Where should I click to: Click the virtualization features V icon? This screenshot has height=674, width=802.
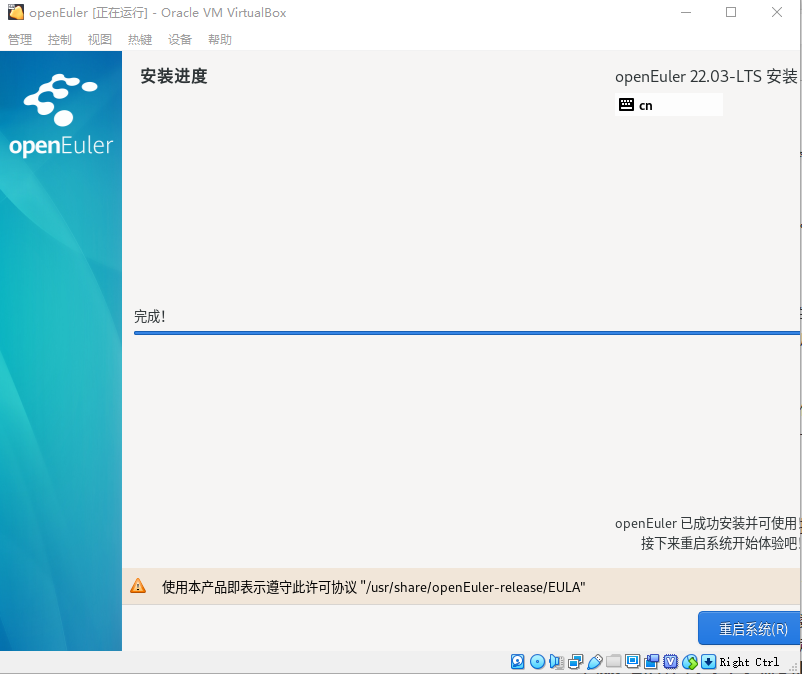click(x=671, y=661)
